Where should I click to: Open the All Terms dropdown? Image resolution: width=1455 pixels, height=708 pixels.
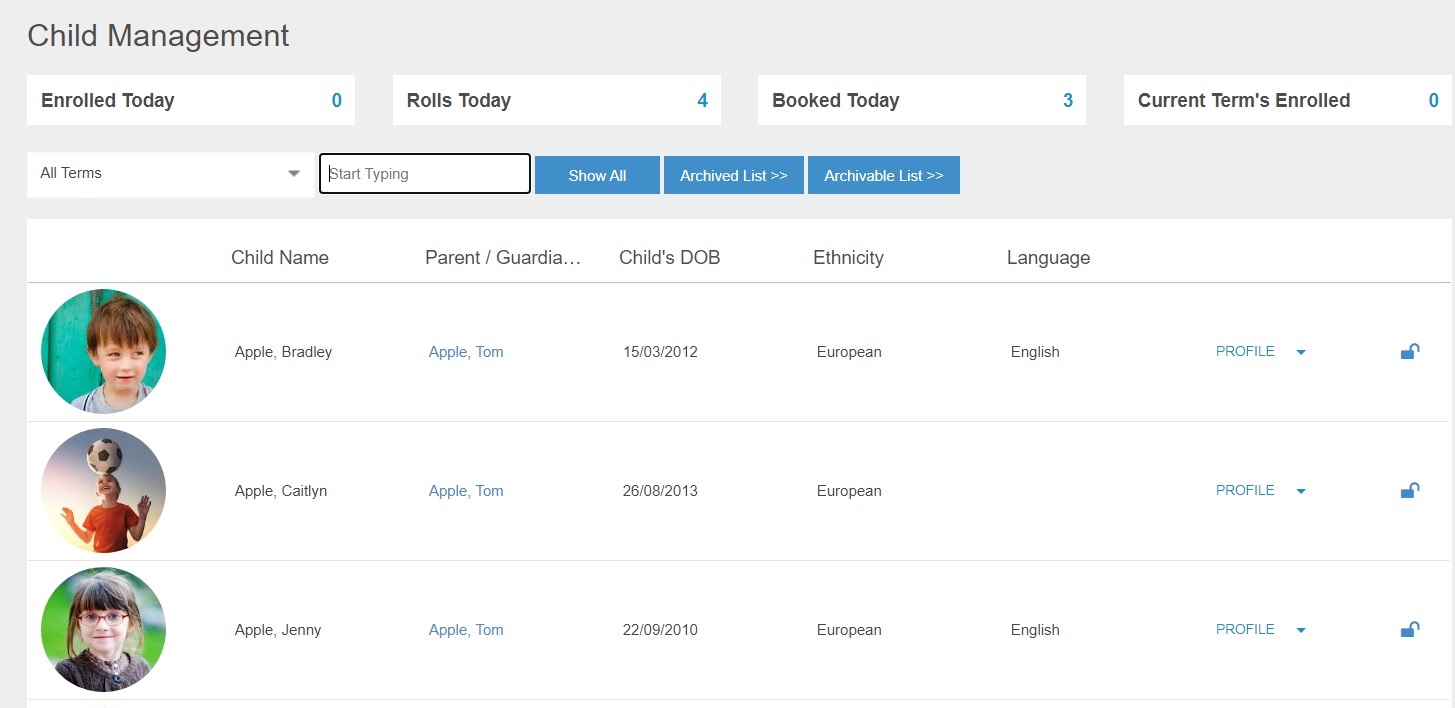[x=171, y=174]
